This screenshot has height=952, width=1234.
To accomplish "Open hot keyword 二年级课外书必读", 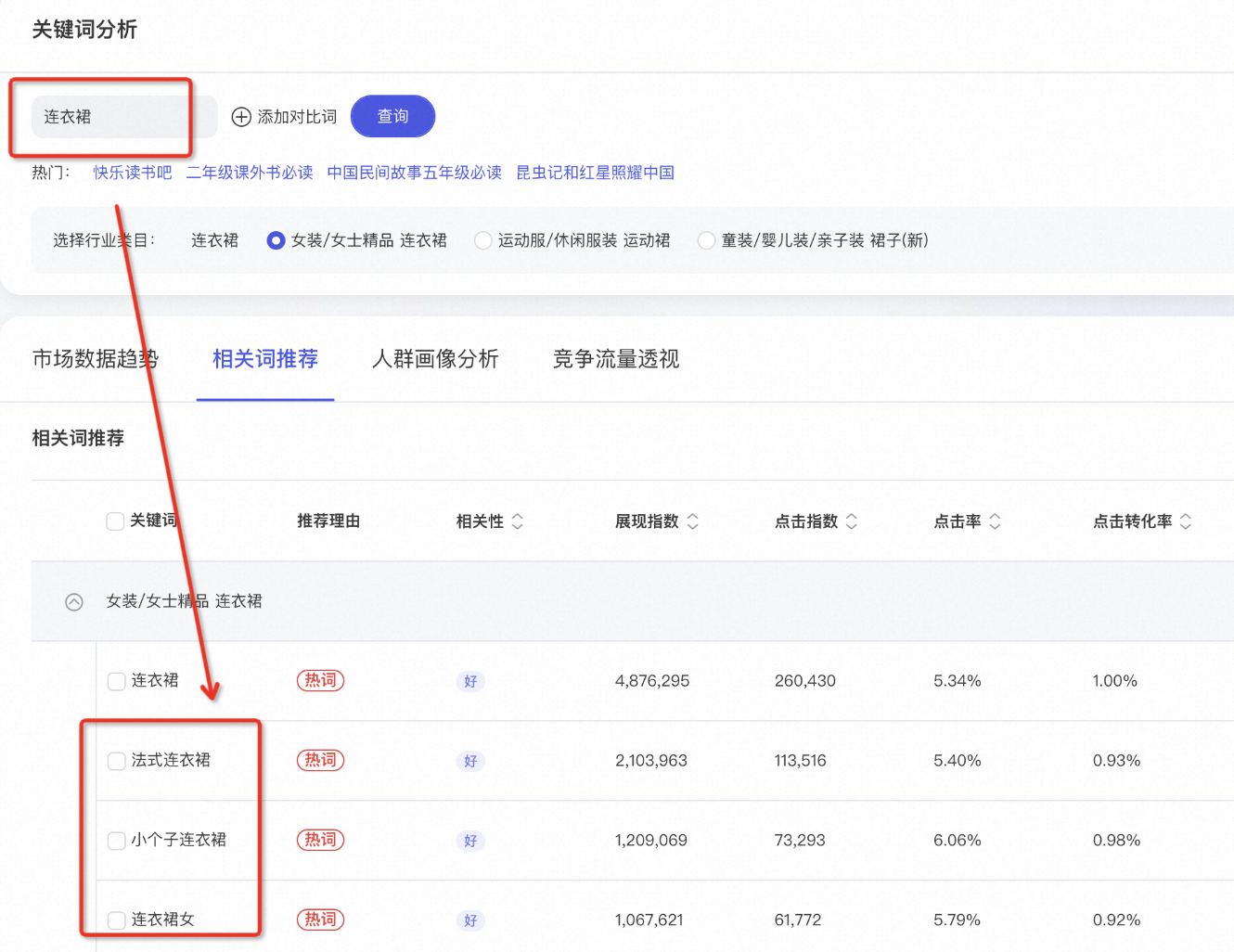I will (x=250, y=173).
